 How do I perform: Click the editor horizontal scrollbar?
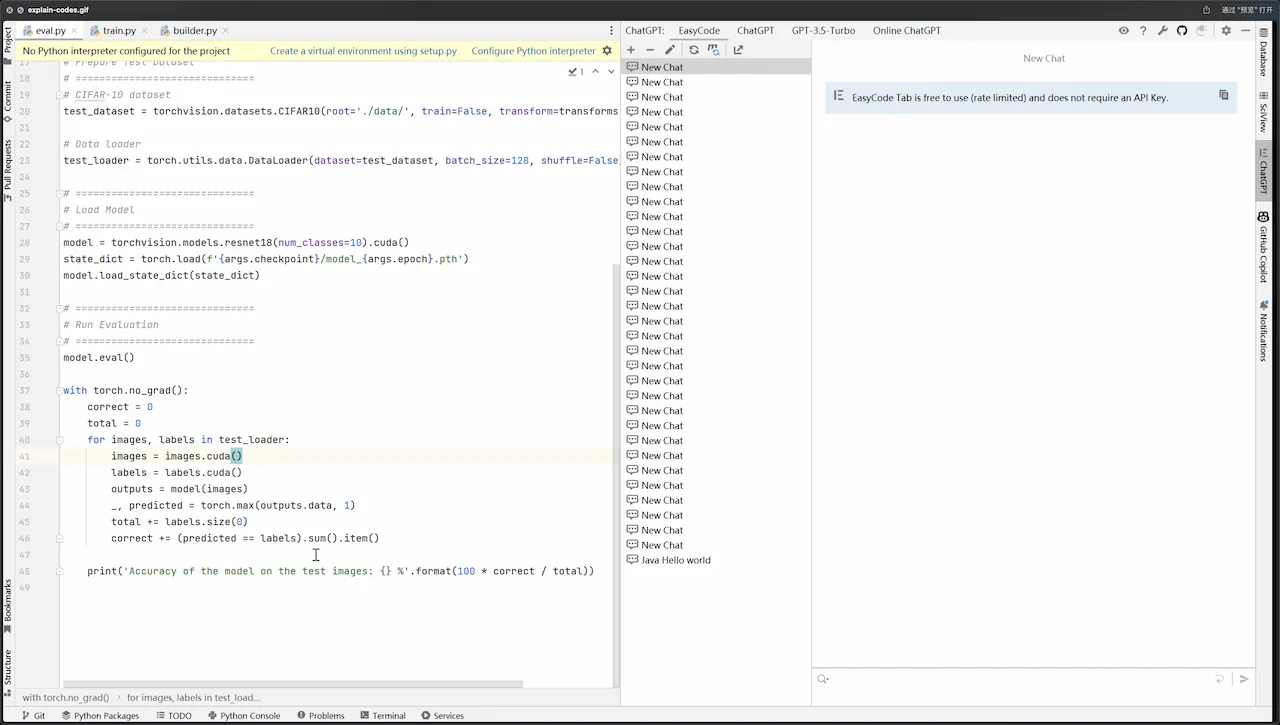292,685
